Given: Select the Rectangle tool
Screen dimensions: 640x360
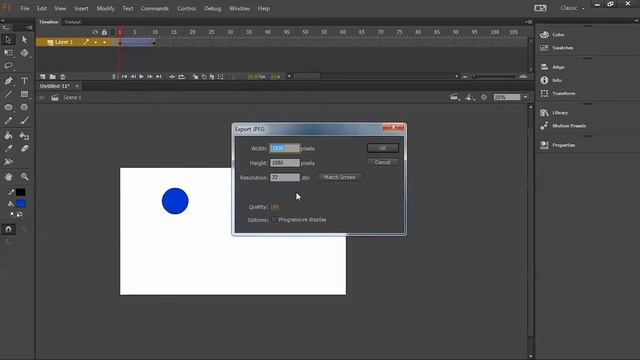Looking at the screenshot, I should click(24, 94).
